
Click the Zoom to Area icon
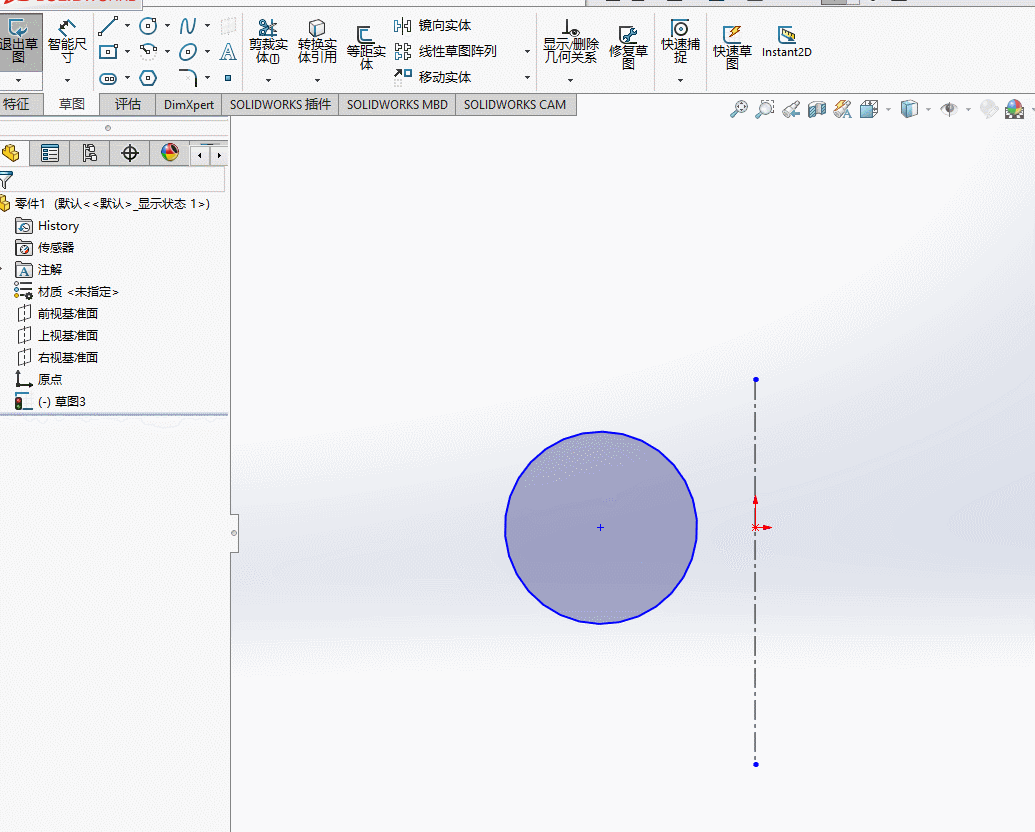tap(764, 109)
